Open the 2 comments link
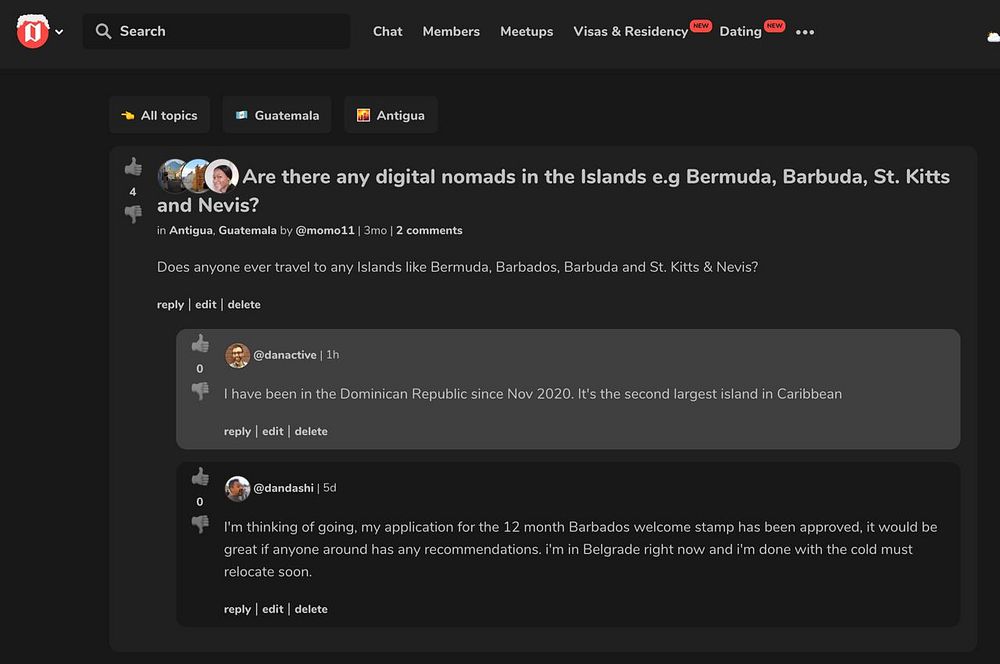Image resolution: width=1000 pixels, height=664 pixels. coord(429,230)
